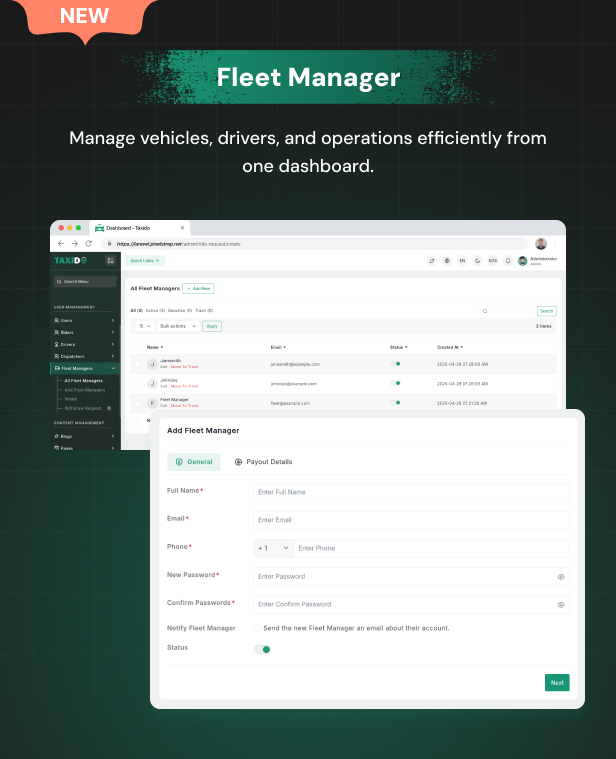Image resolution: width=616 pixels, height=759 pixels.
Task: Click the EN language icon
Action: (462, 261)
